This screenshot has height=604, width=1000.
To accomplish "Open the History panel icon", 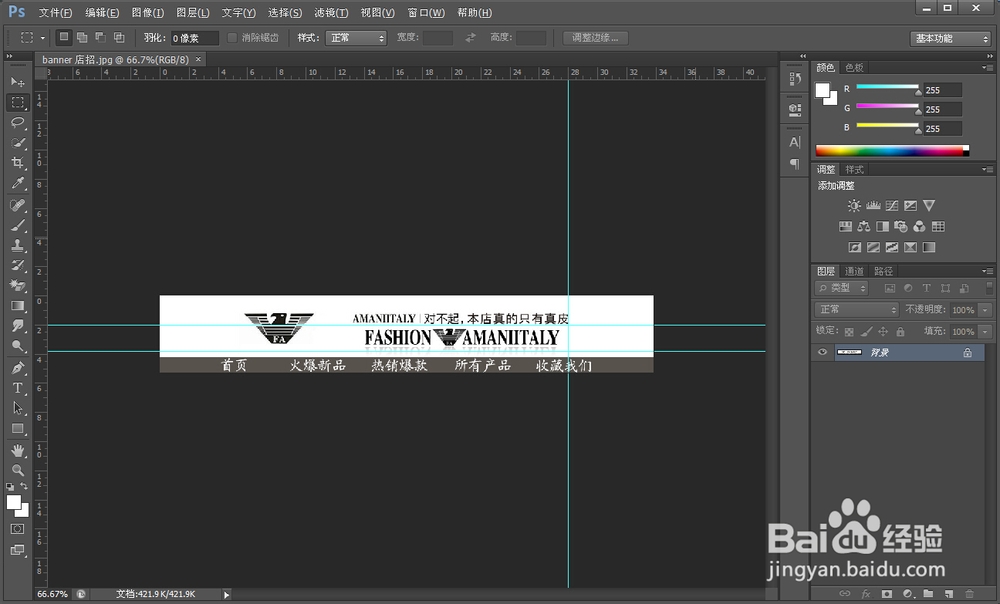I will click(795, 78).
